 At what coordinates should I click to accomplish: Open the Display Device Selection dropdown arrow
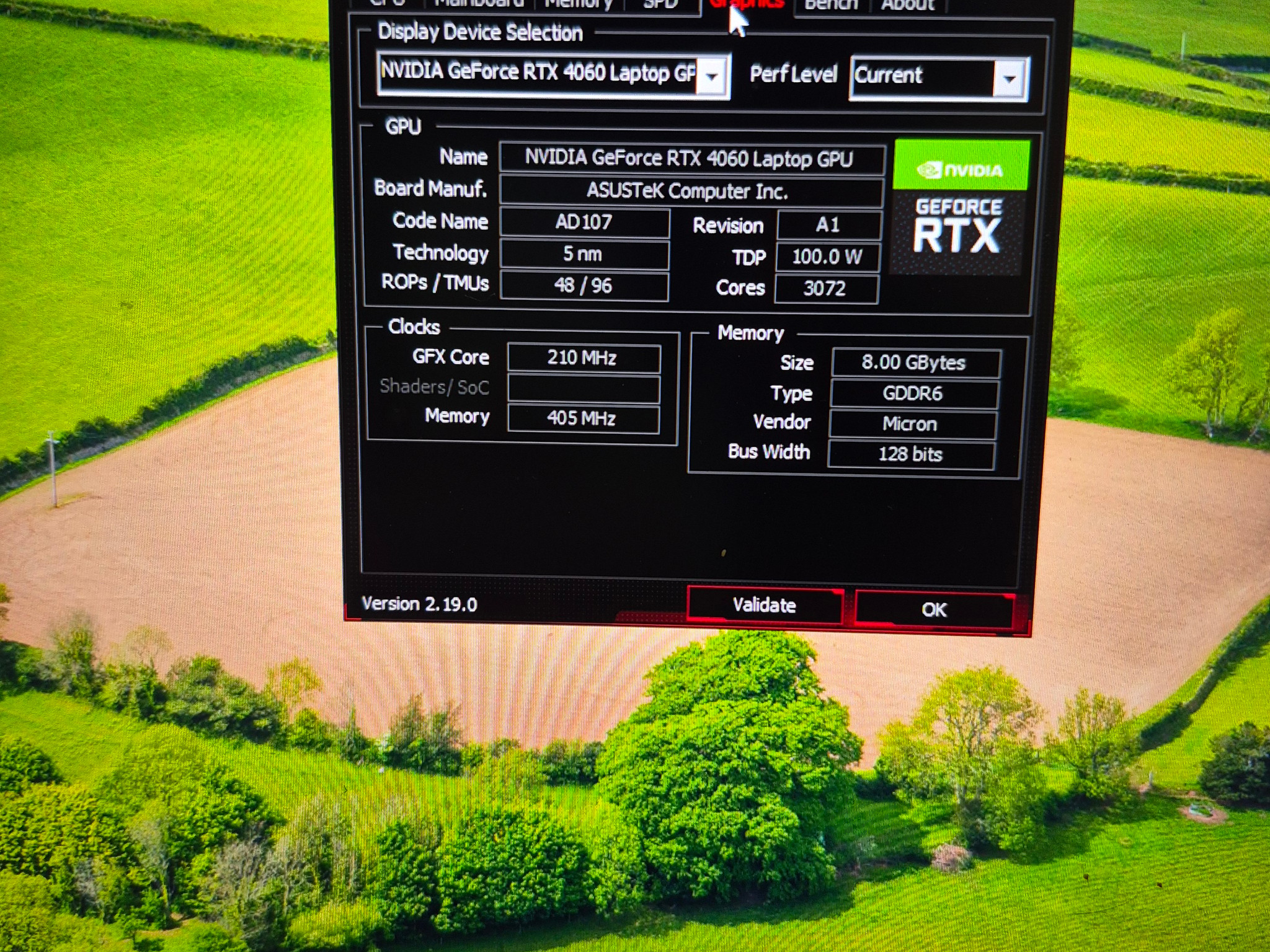pyautogui.click(x=712, y=77)
